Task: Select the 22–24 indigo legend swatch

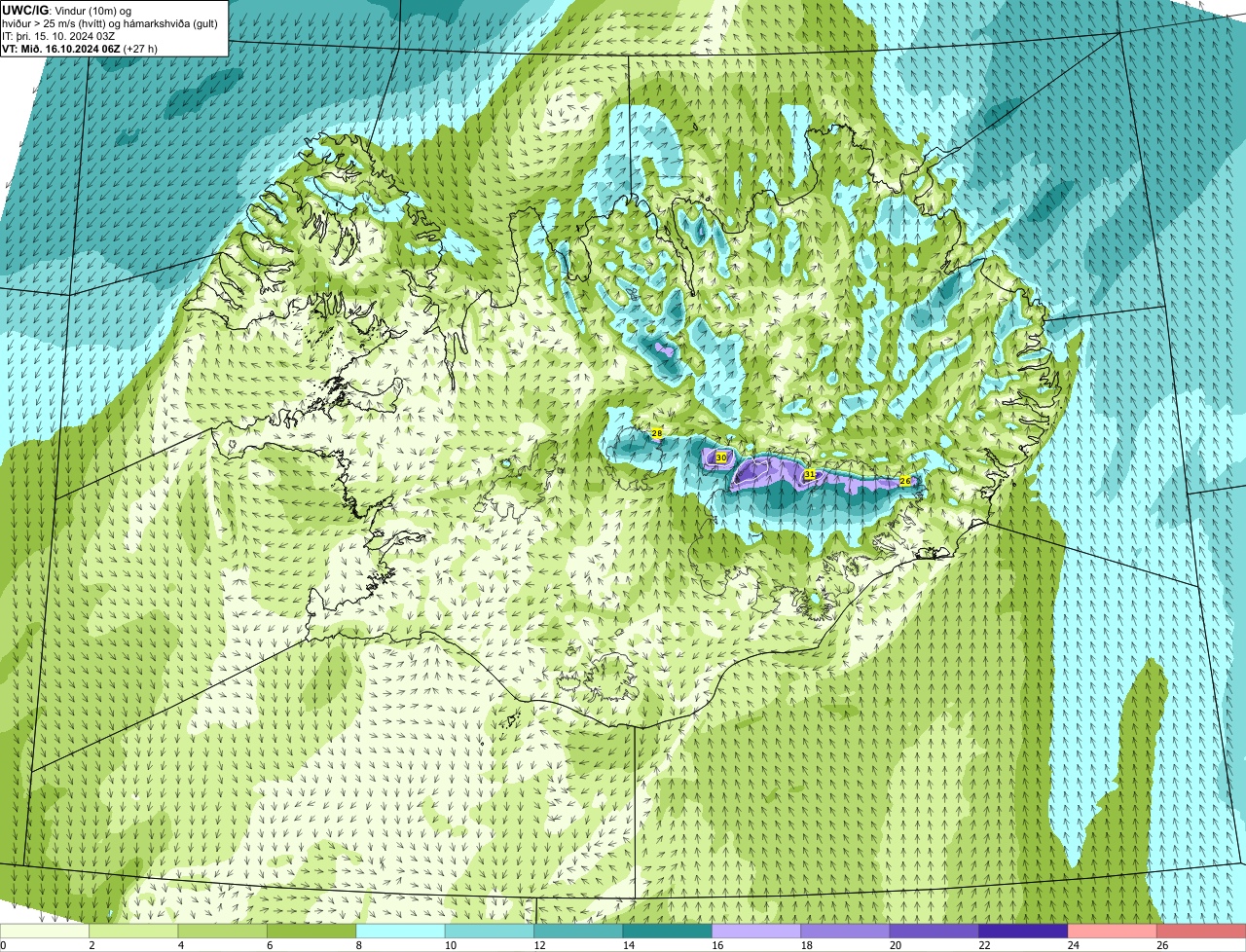Action: tap(1024, 932)
